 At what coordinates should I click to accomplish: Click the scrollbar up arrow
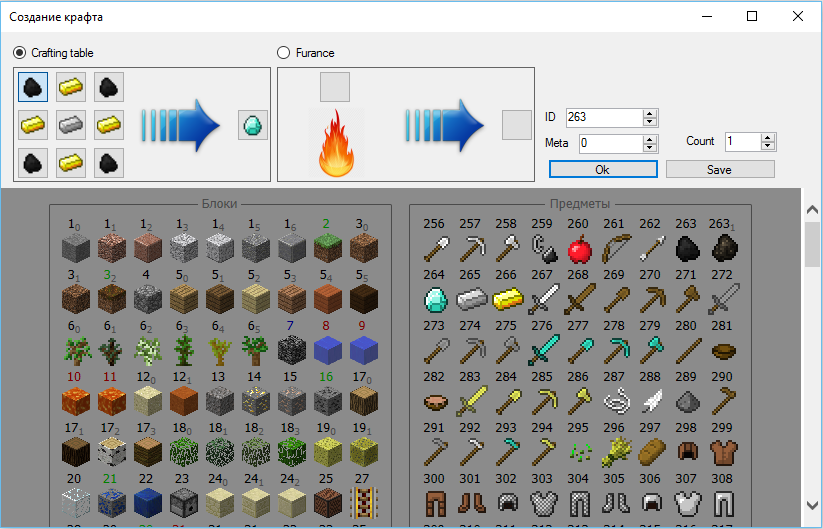pos(812,209)
